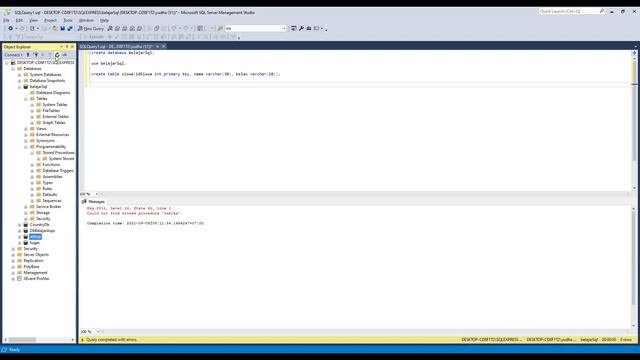Viewport: 640px width, 360px height.
Task: Open the Tools menu
Action: tap(68, 20)
